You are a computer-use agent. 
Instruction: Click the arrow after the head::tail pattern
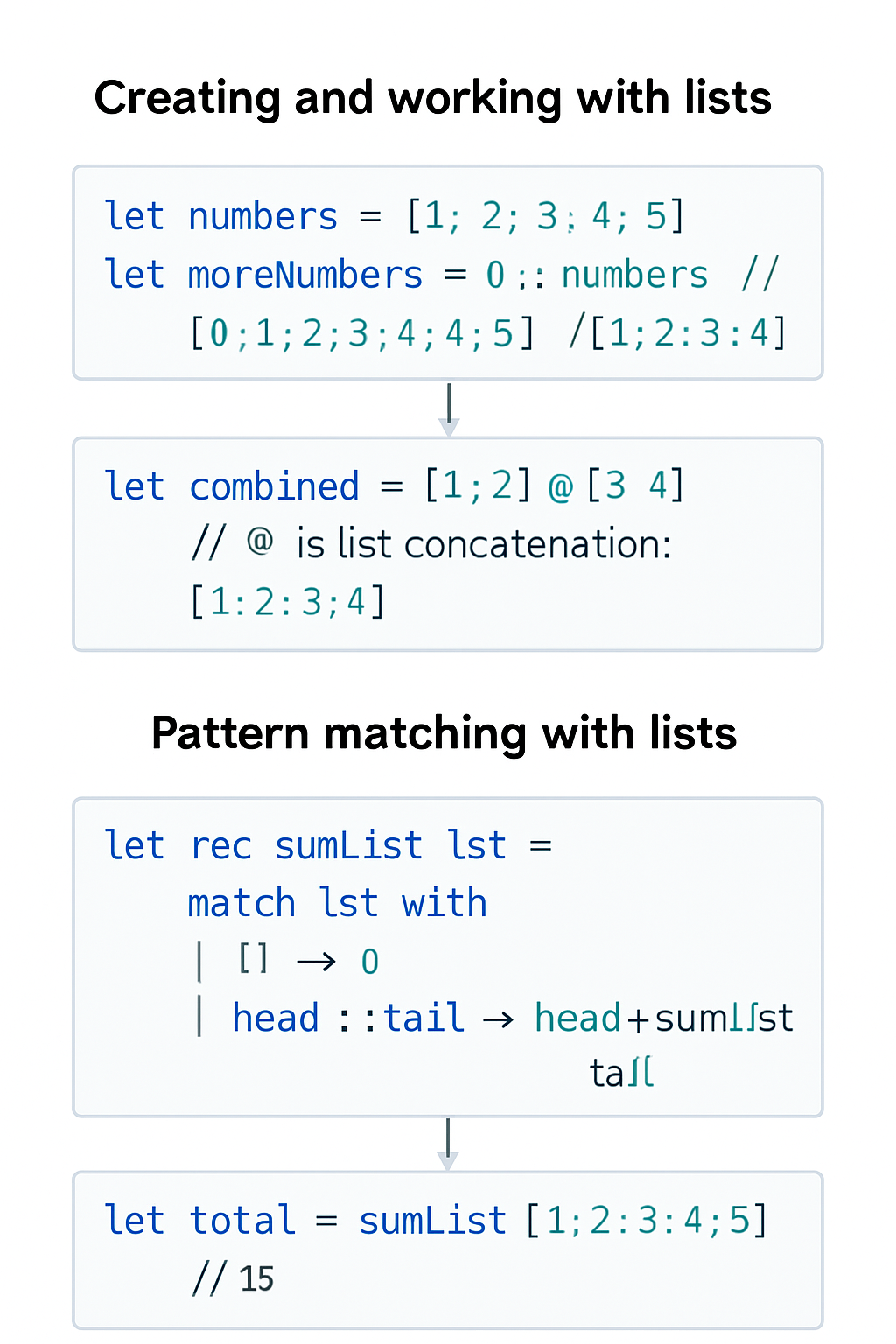[x=499, y=1019]
